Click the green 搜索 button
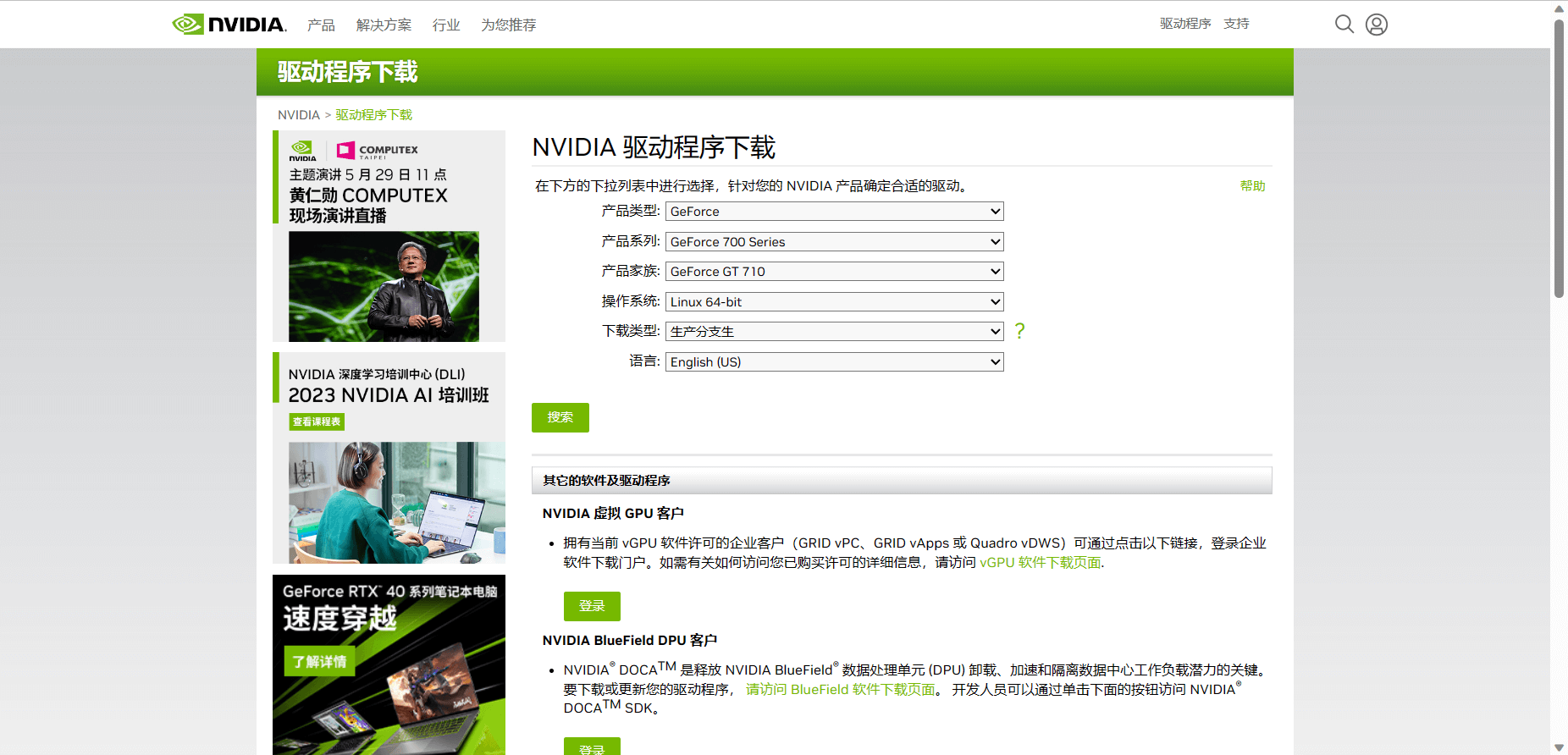1568x755 pixels. (560, 417)
